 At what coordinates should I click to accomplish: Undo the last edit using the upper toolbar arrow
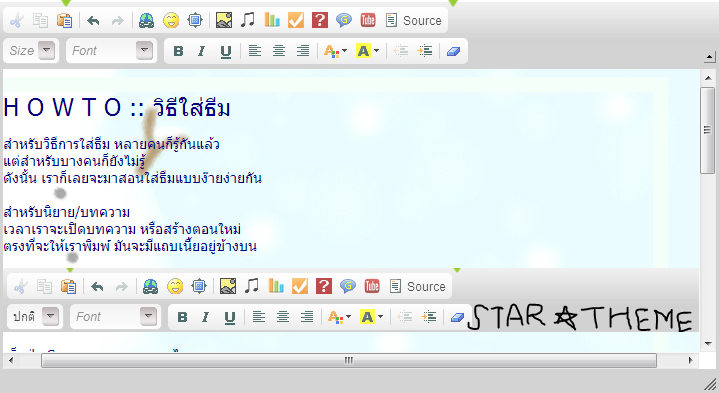click(94, 21)
